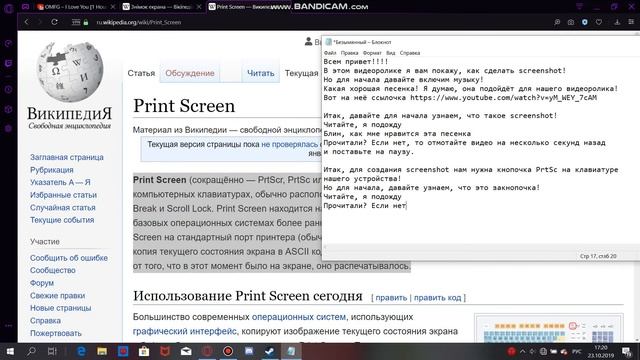Open browser easy setup icon
Screen dimensions: 640x360
click(631, 22)
